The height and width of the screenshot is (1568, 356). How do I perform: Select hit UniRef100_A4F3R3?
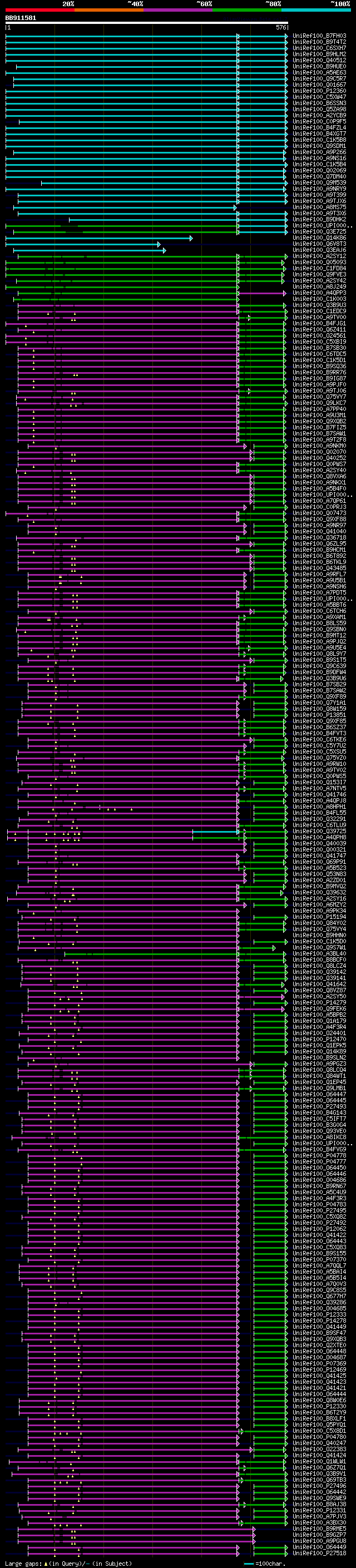point(319,1198)
